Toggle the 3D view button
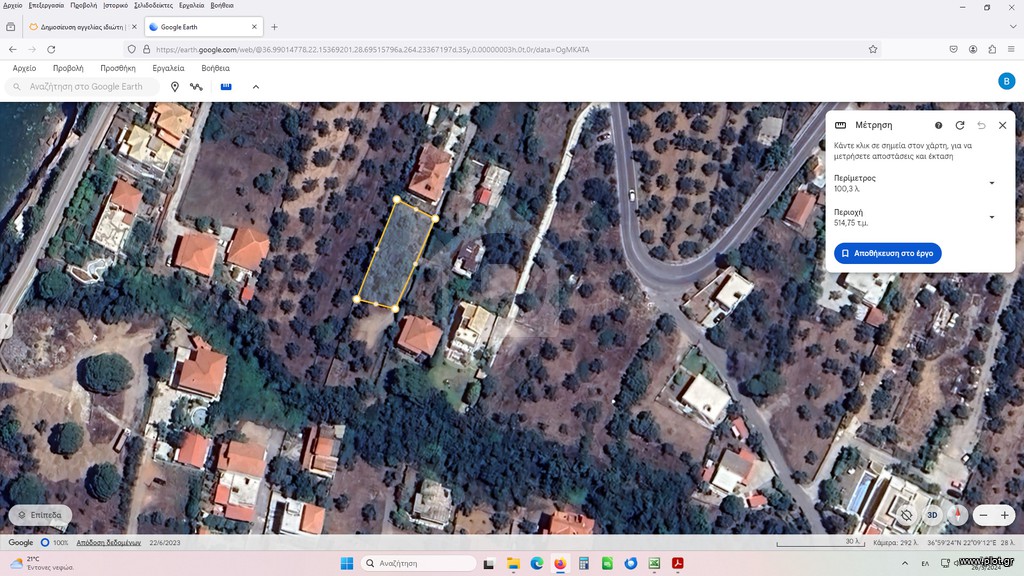Image resolution: width=1024 pixels, height=576 pixels. 932,515
